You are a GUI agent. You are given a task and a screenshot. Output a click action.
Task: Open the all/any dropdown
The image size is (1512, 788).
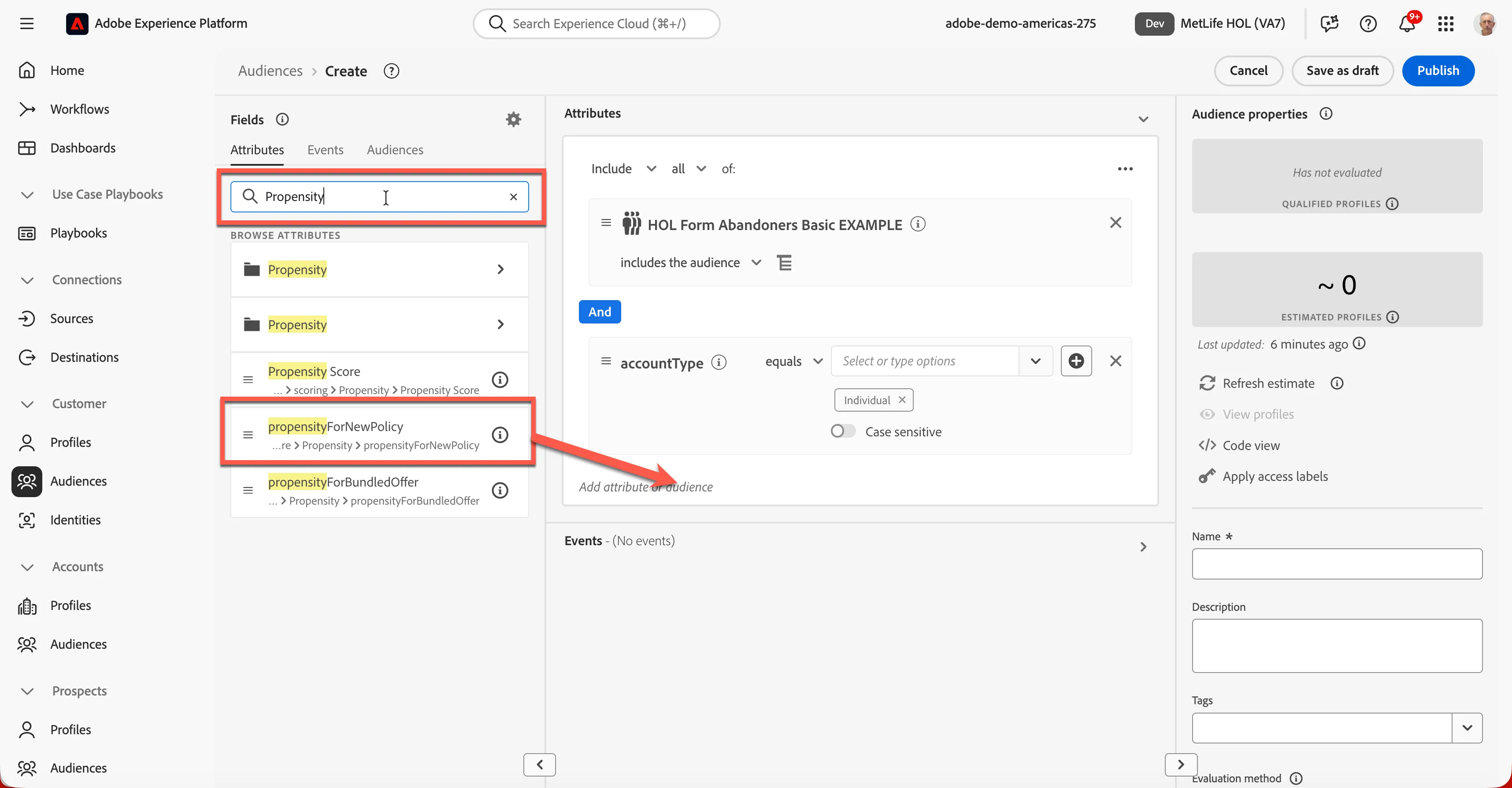pyautogui.click(x=689, y=169)
